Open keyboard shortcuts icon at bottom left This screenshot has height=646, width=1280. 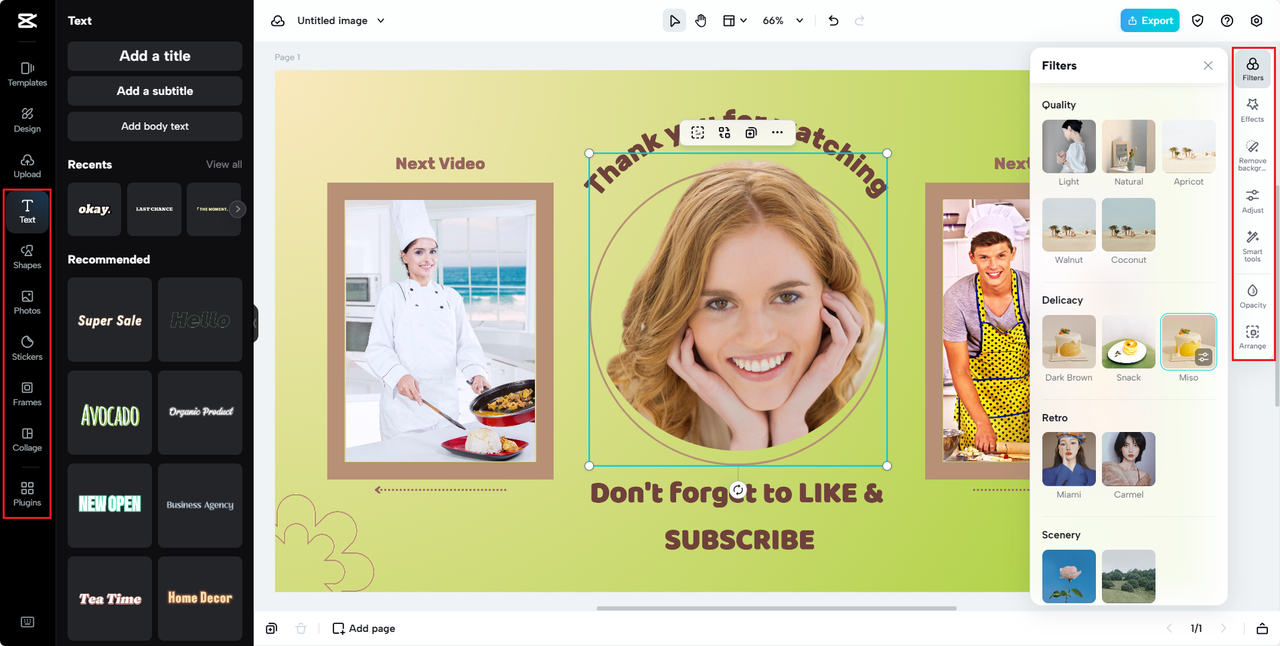click(x=27, y=622)
